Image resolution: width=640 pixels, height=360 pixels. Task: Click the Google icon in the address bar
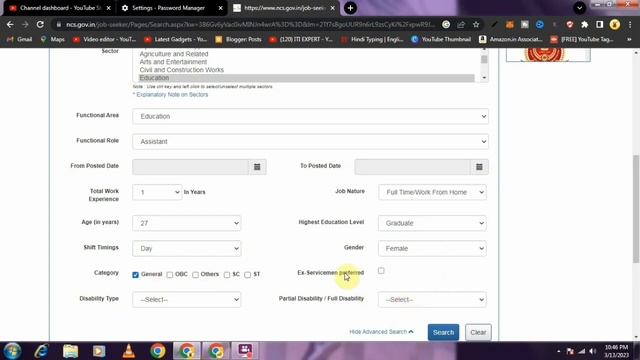tap(446, 24)
